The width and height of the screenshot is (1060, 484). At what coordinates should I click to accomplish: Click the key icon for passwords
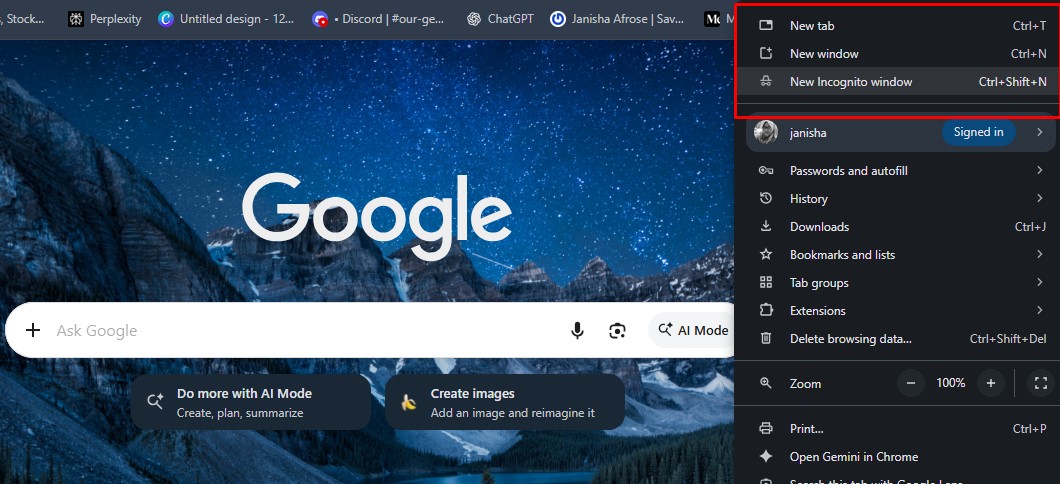(766, 170)
